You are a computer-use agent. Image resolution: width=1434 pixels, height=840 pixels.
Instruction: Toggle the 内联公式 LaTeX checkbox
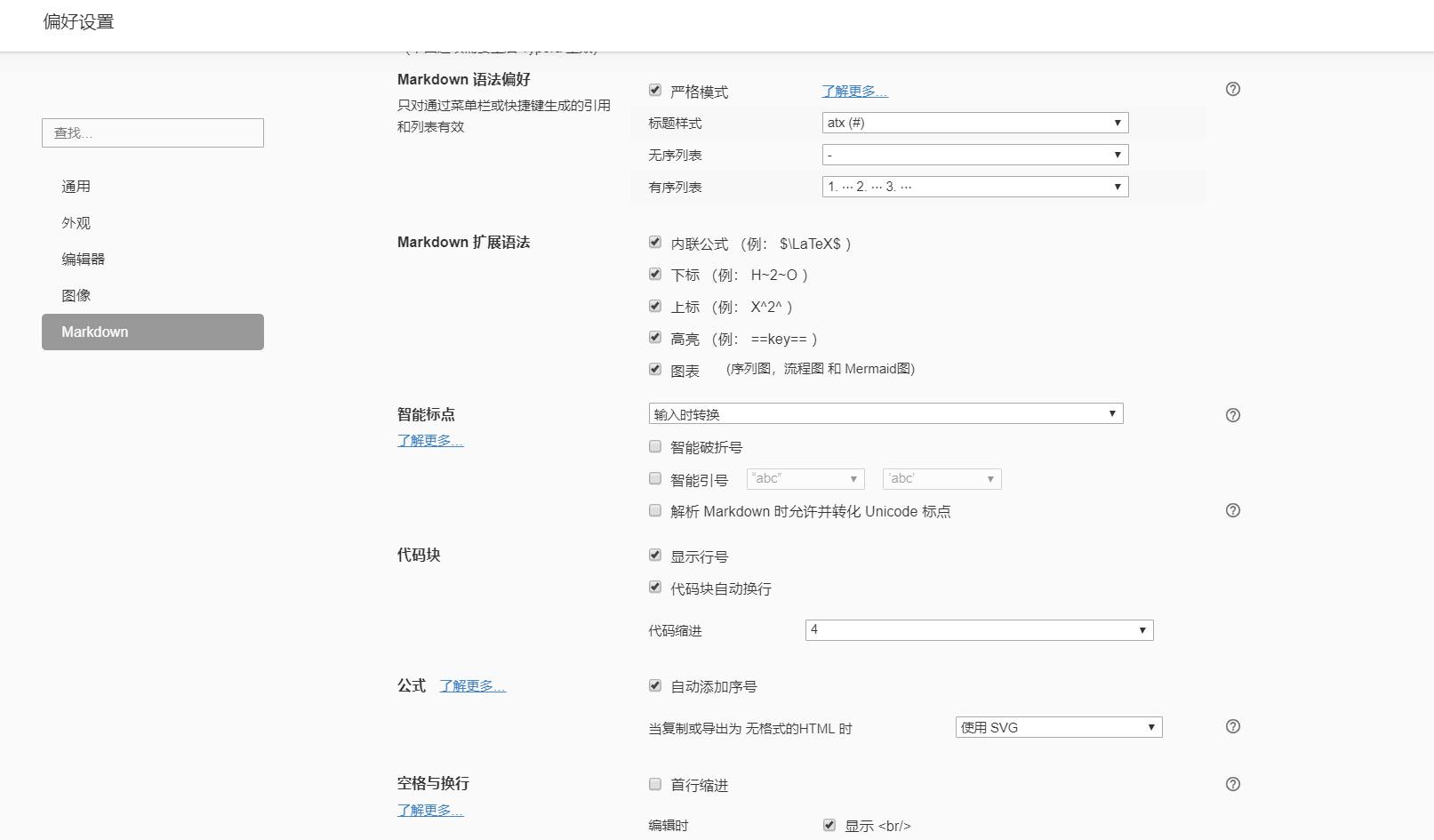655,243
